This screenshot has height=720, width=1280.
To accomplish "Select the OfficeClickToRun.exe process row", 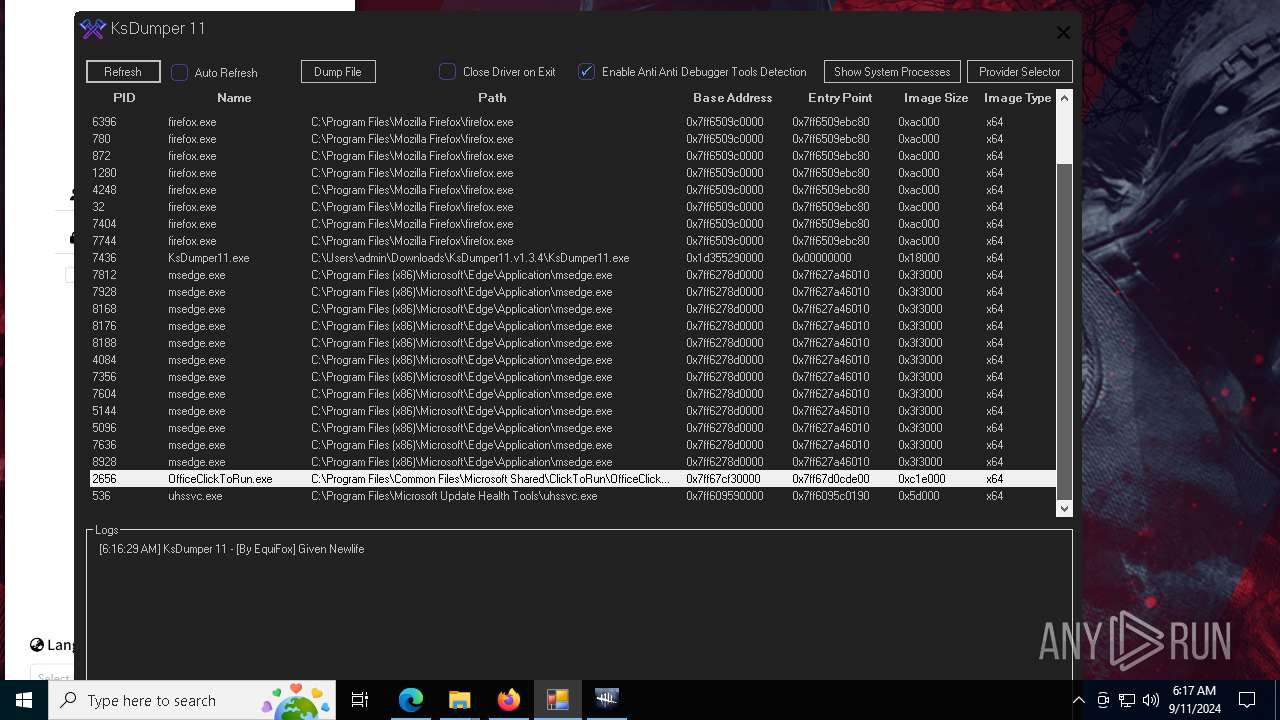I will coord(572,479).
